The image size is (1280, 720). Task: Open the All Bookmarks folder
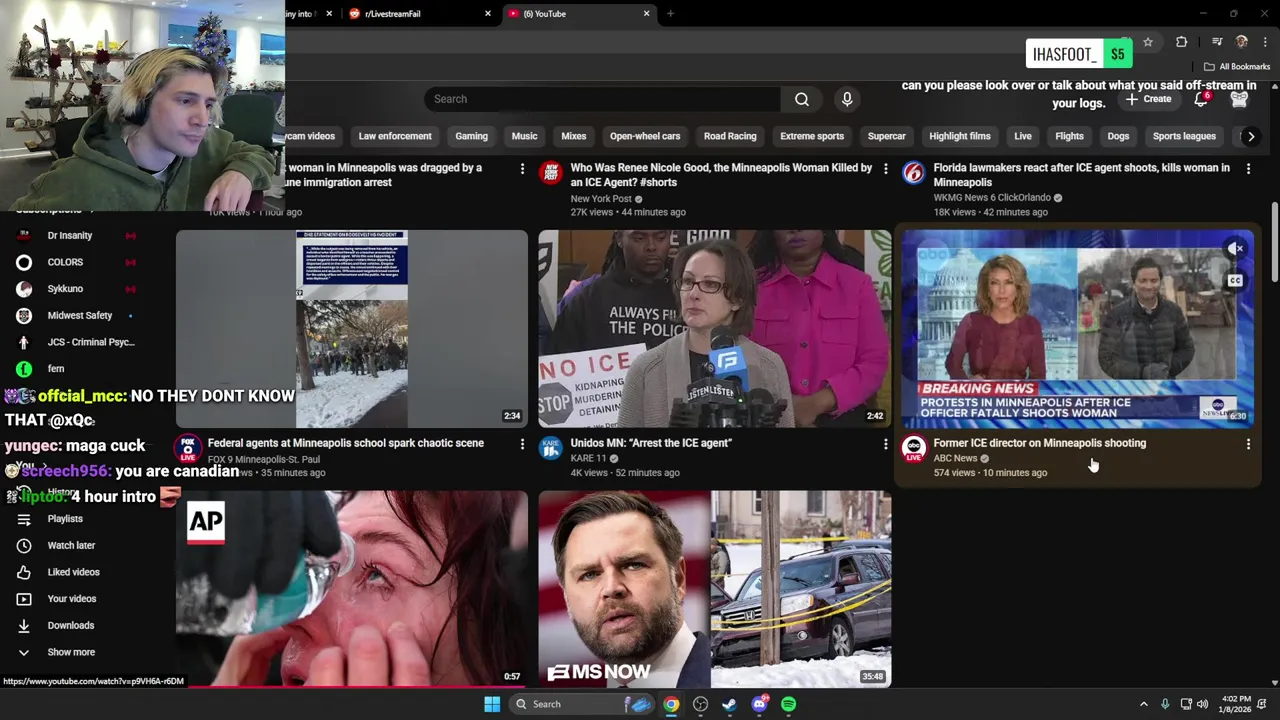point(1237,67)
